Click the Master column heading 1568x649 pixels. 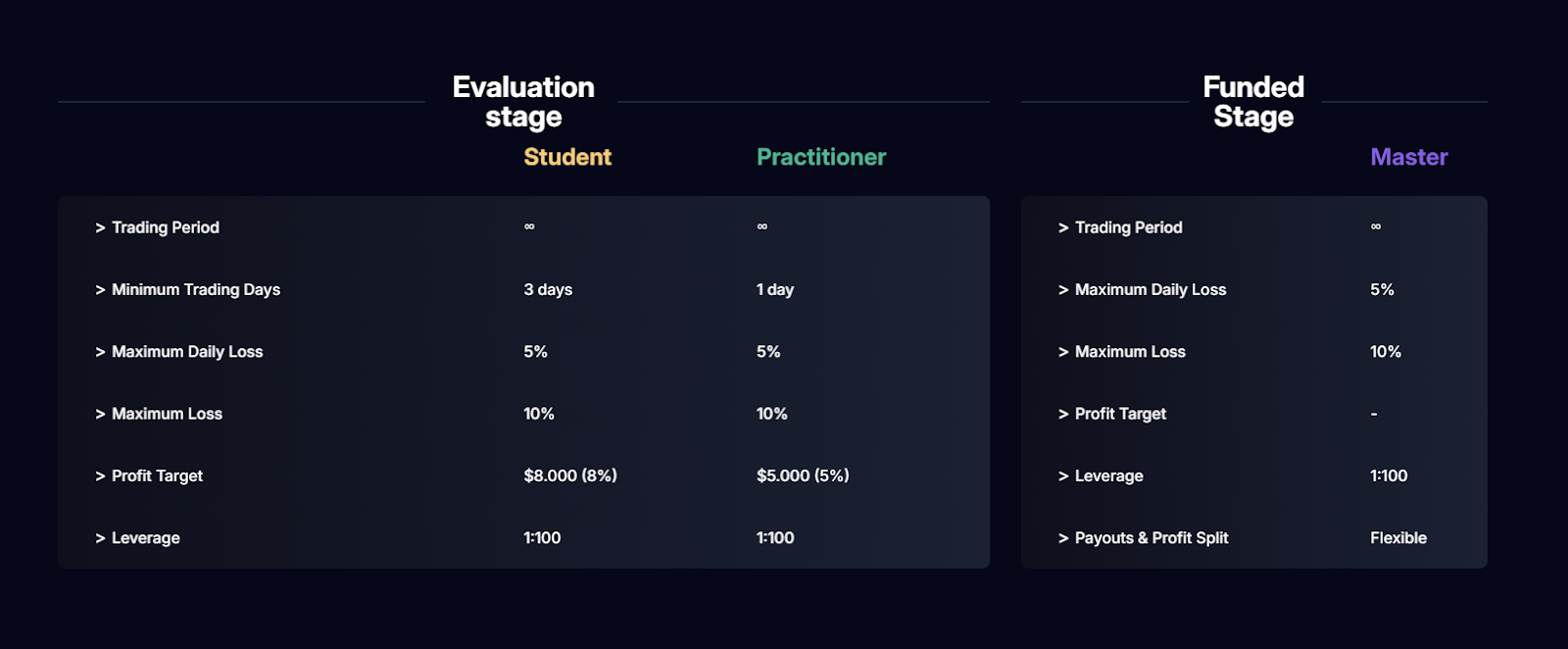click(1408, 157)
